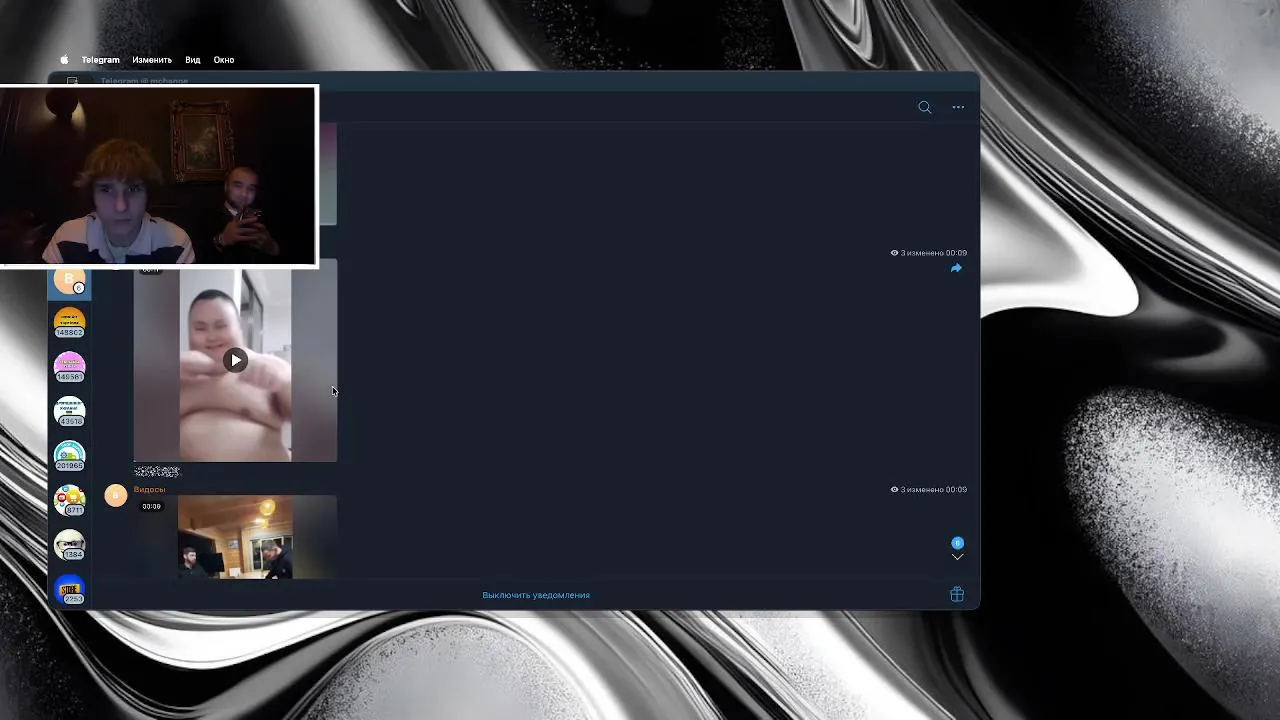Open the Вид menu
1280x720 pixels.
[193, 60]
